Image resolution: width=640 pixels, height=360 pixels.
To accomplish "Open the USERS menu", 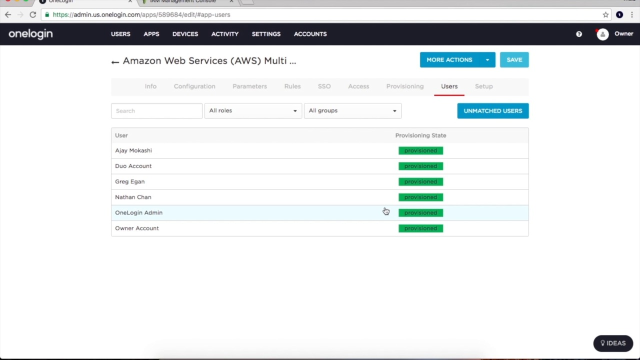I will pyautogui.click(x=120, y=34).
